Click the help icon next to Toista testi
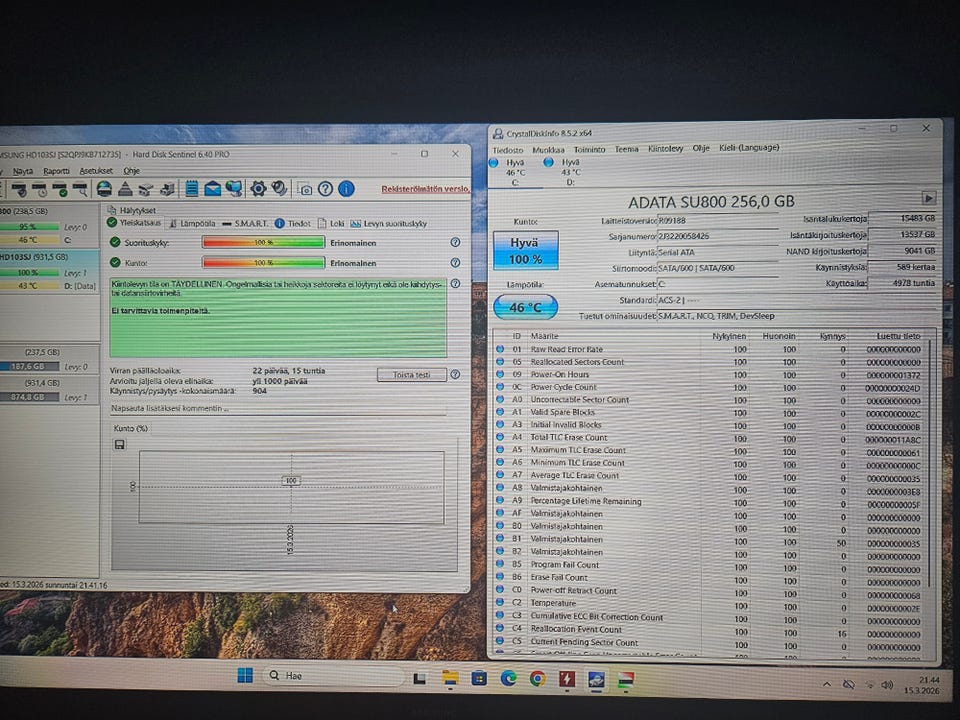Image resolution: width=960 pixels, height=720 pixels. click(455, 375)
